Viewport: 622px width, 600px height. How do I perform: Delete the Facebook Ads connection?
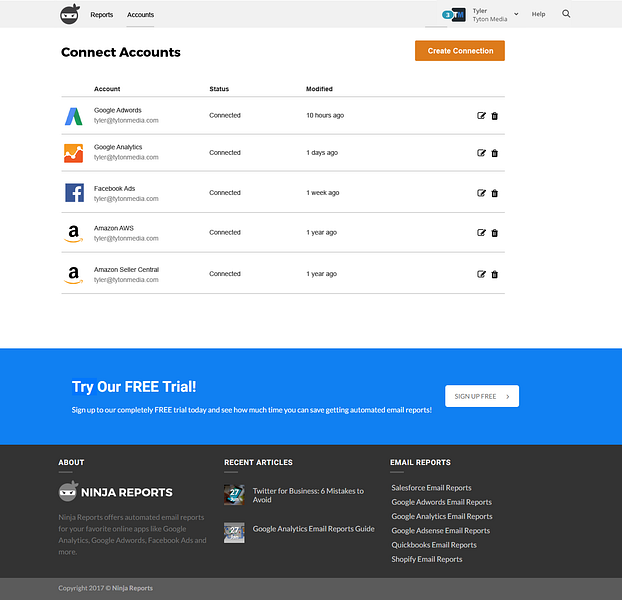pyautogui.click(x=495, y=193)
